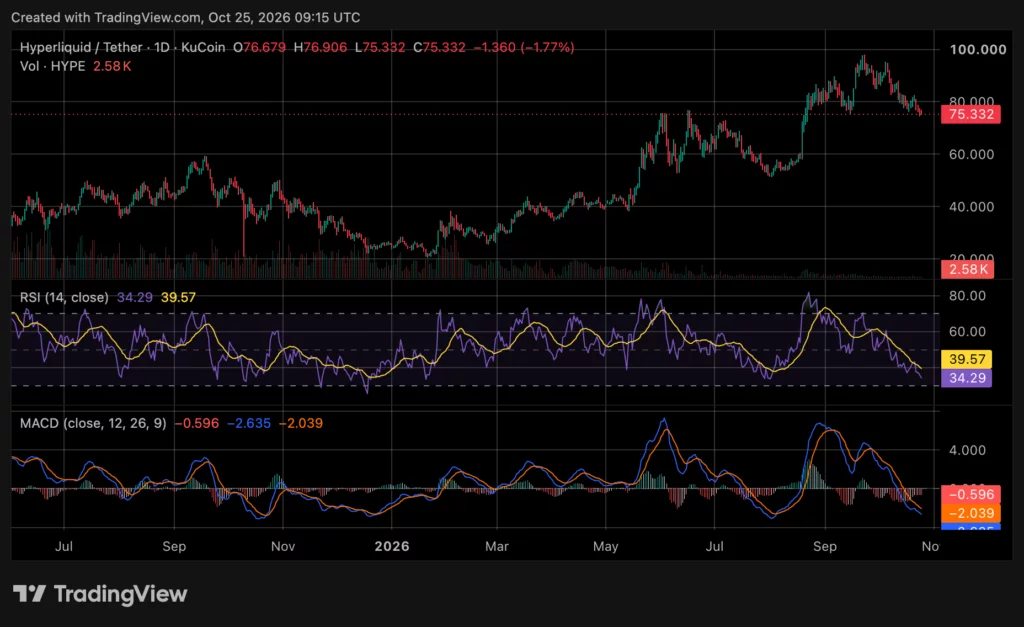The height and width of the screenshot is (627, 1024).
Task: Click the 40.000 price axis label
Action: click(971, 207)
